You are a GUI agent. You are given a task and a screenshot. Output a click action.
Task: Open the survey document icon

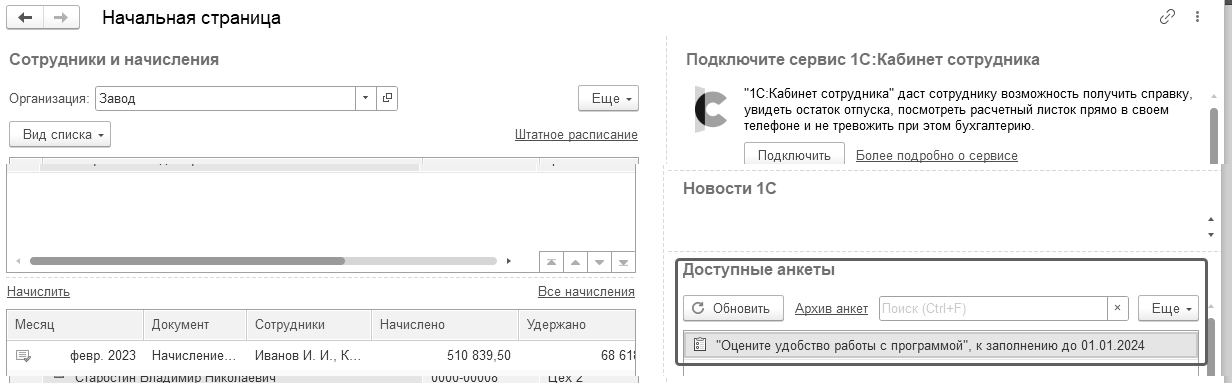(x=700, y=345)
